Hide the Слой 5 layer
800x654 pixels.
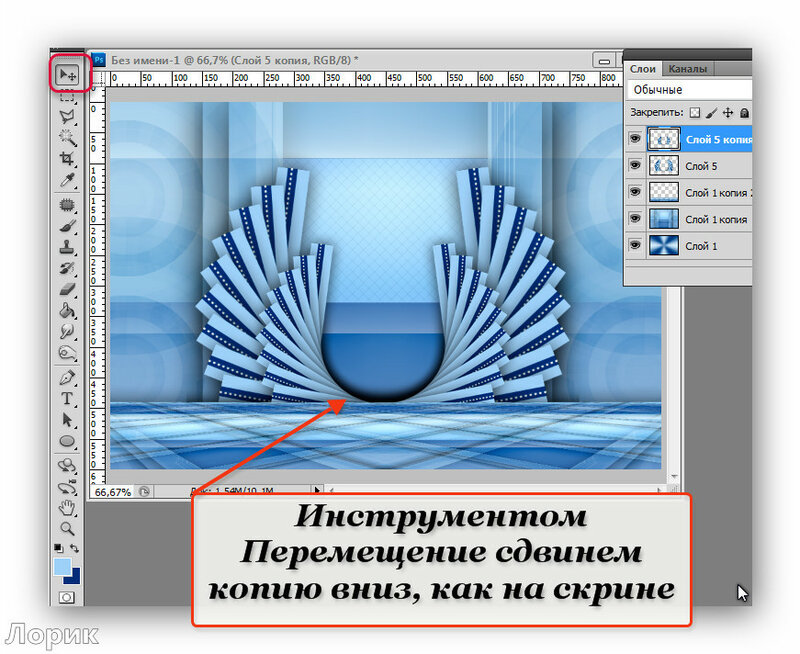point(635,165)
